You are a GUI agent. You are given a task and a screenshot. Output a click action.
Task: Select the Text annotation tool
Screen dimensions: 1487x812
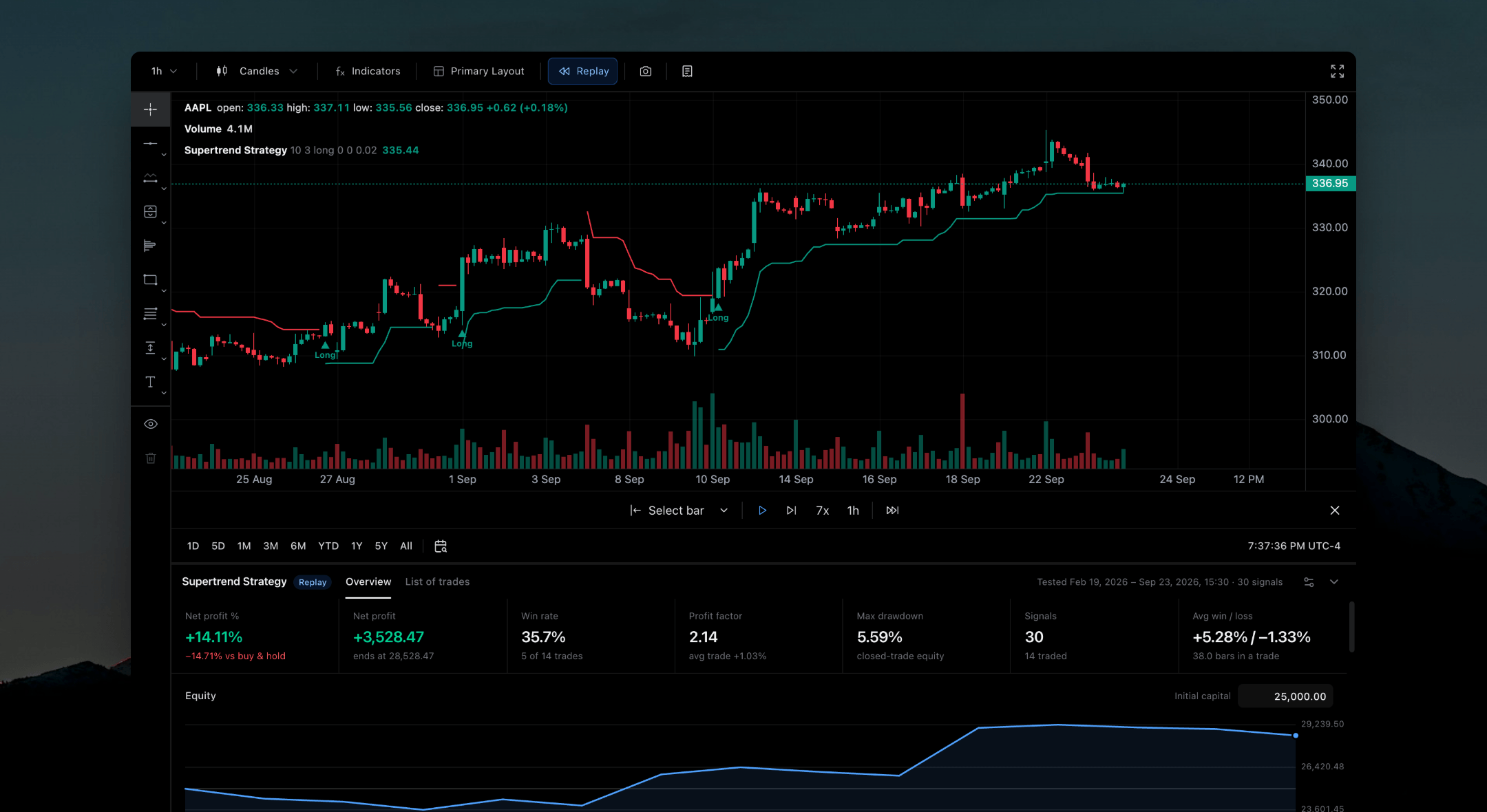(x=150, y=382)
